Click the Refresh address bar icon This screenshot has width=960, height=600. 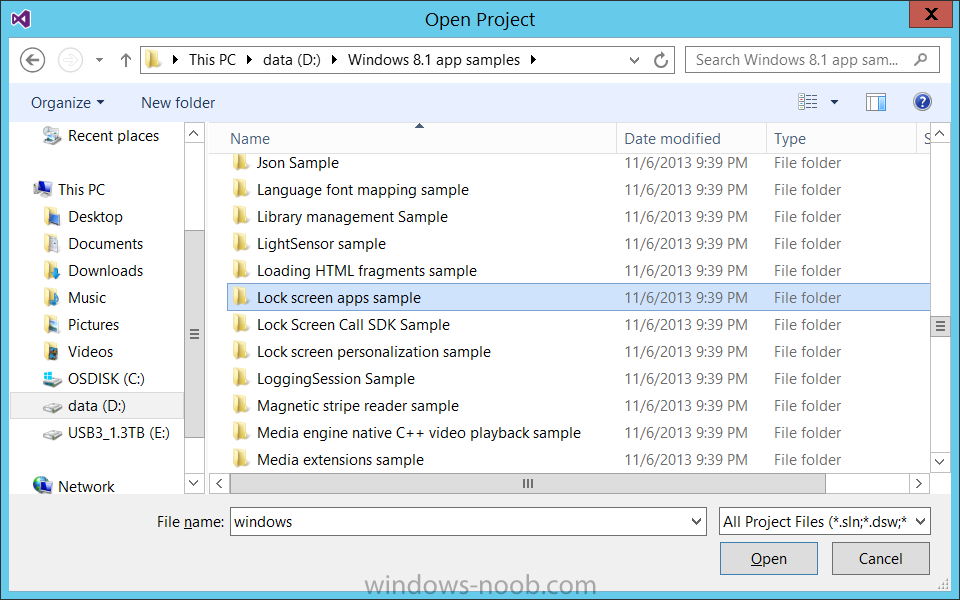(x=661, y=60)
